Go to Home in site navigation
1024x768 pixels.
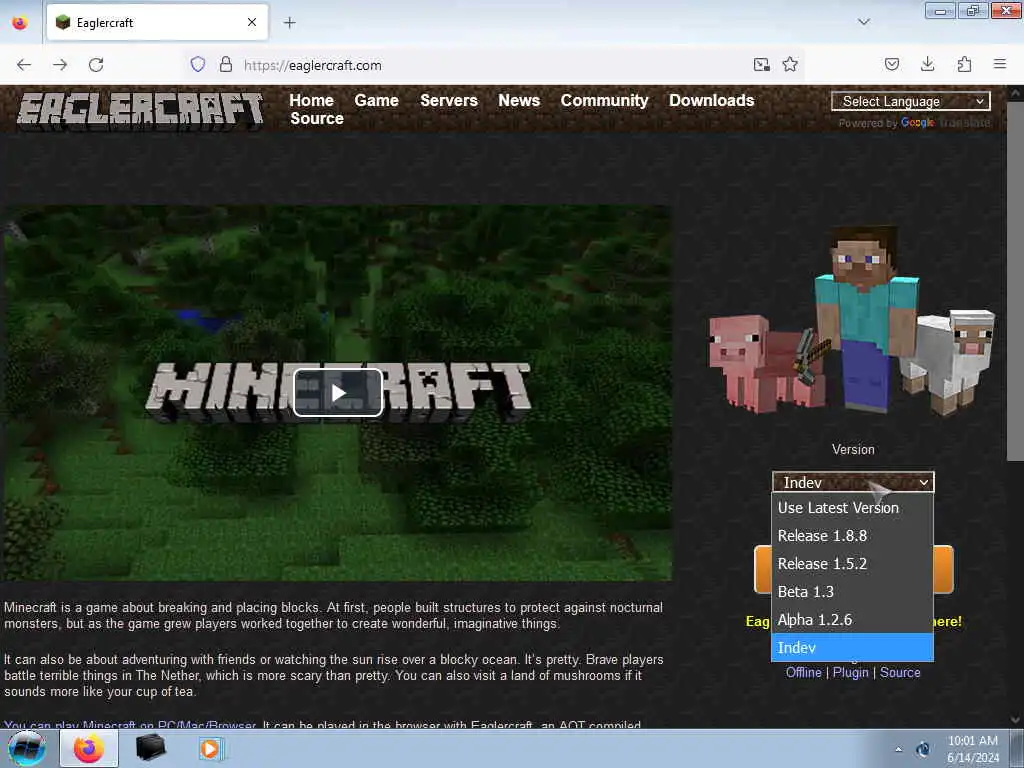[312, 101]
